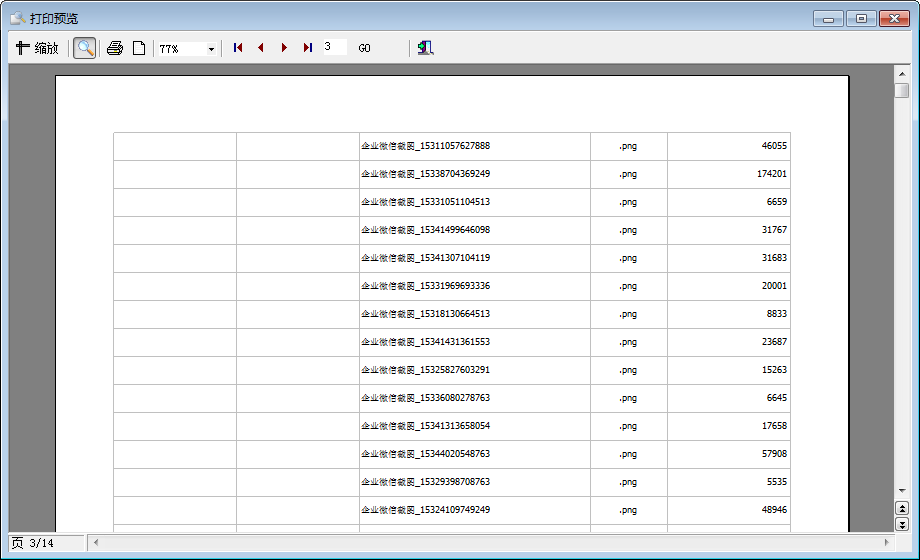Toggle the magnifier zoom tool
Screen dimensions: 920x560
(85, 48)
